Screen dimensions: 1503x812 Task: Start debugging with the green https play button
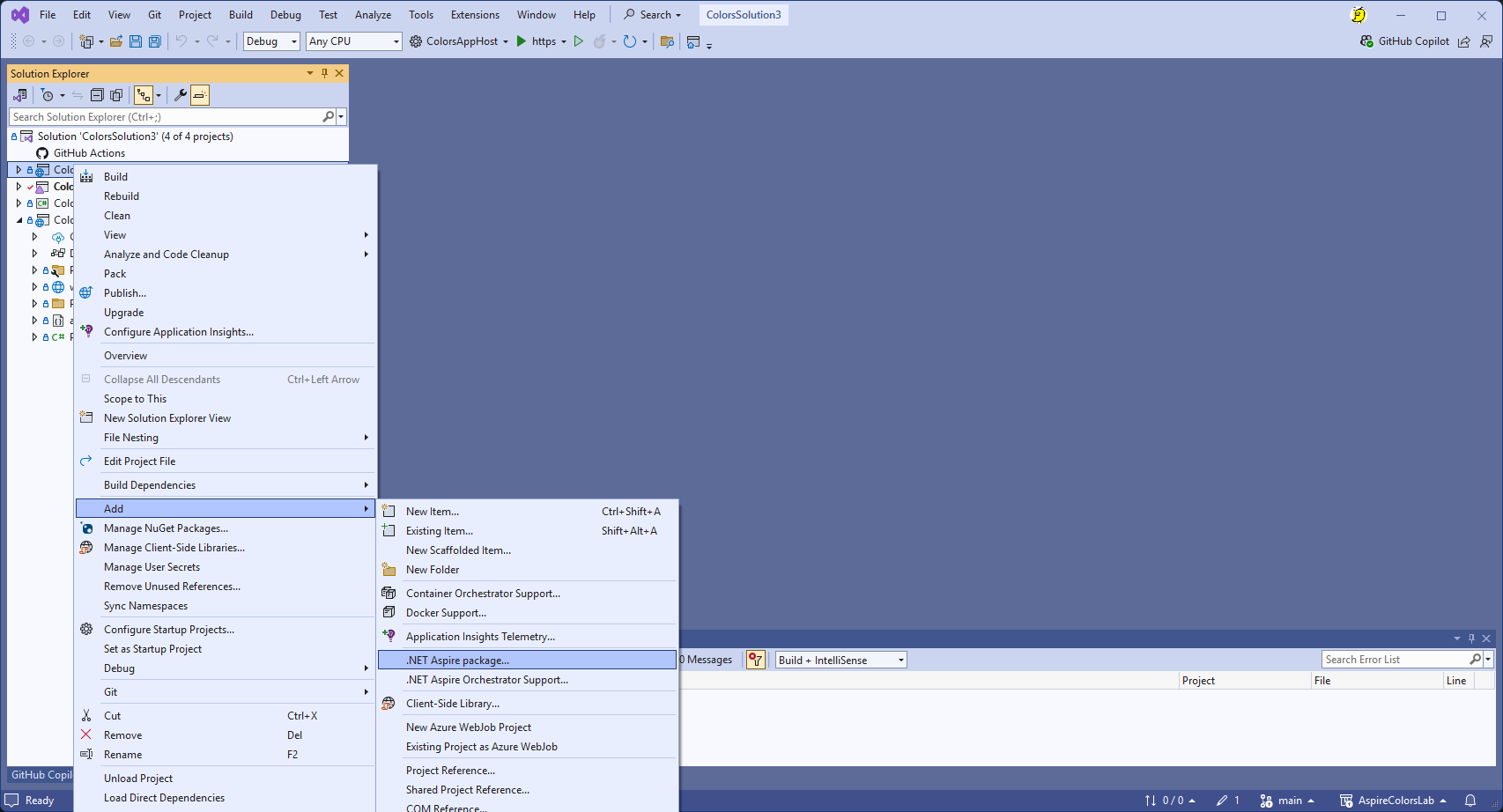pyautogui.click(x=522, y=41)
